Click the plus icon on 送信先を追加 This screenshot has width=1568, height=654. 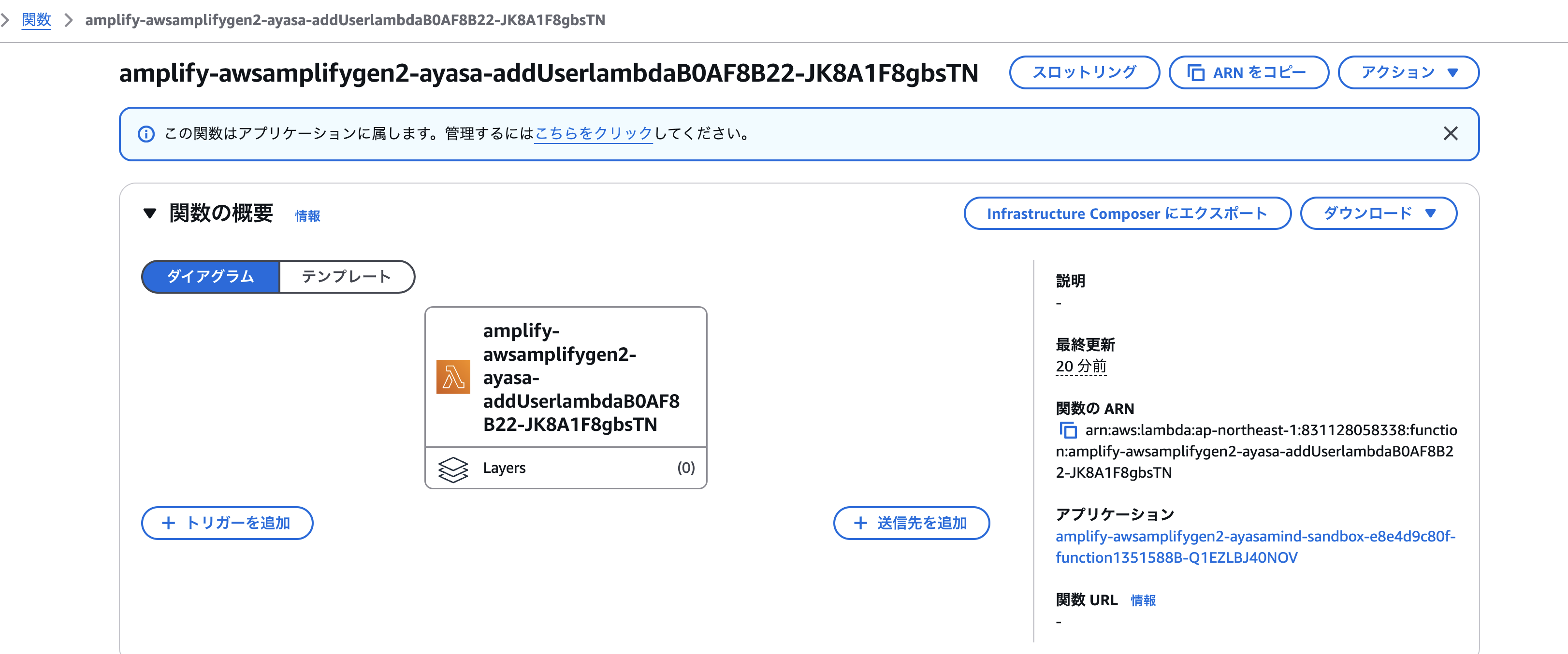coord(860,523)
